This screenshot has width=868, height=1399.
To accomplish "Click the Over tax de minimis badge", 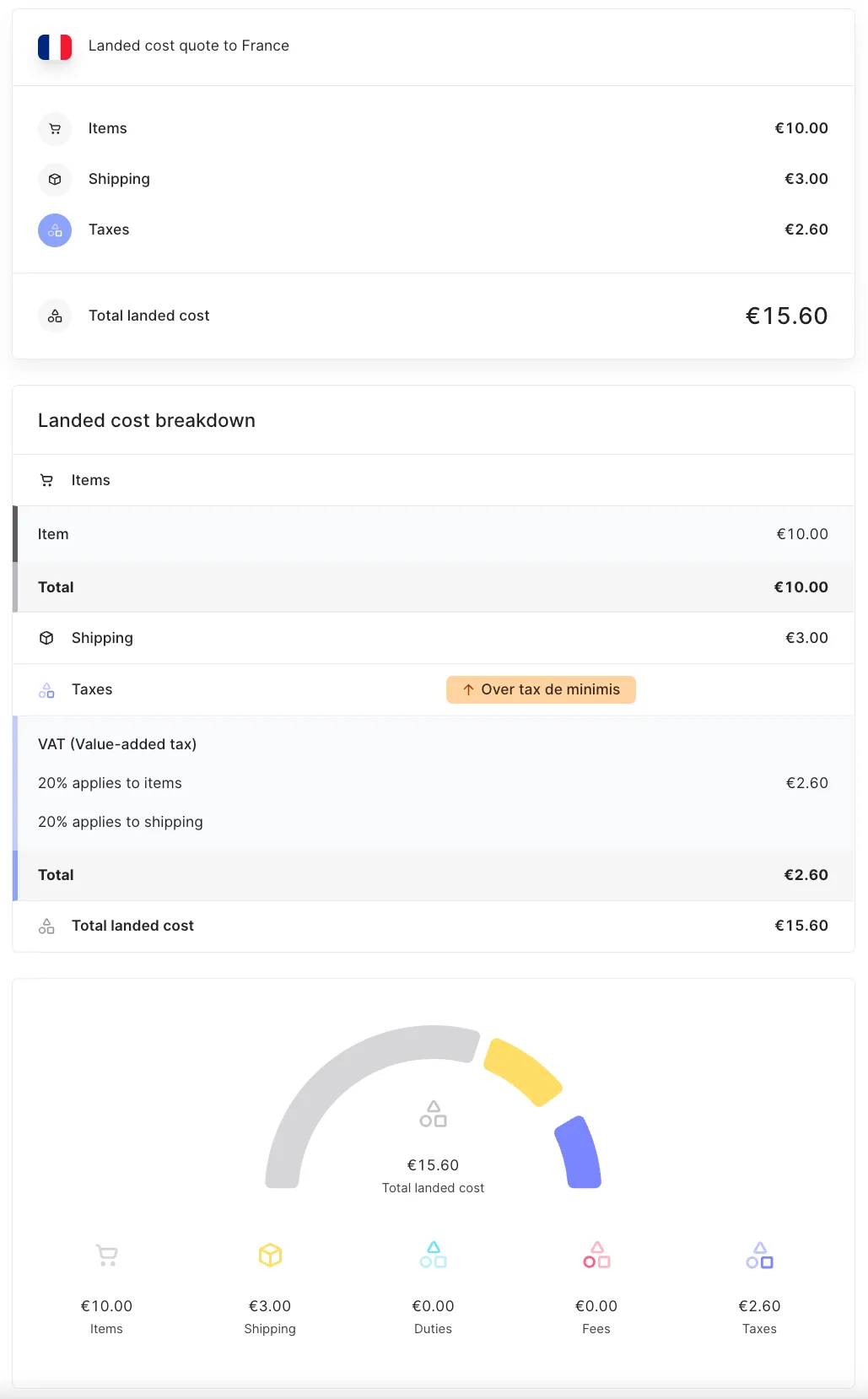I will click(540, 689).
